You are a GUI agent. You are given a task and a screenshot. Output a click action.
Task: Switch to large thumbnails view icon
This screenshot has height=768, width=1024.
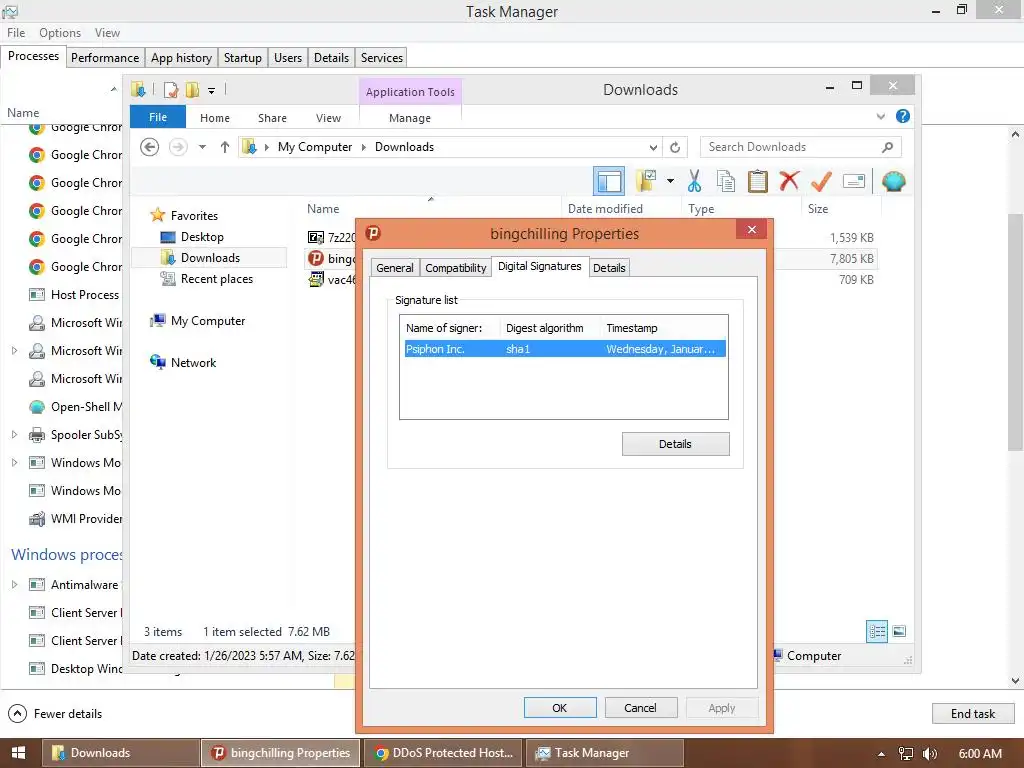pyautogui.click(x=899, y=631)
